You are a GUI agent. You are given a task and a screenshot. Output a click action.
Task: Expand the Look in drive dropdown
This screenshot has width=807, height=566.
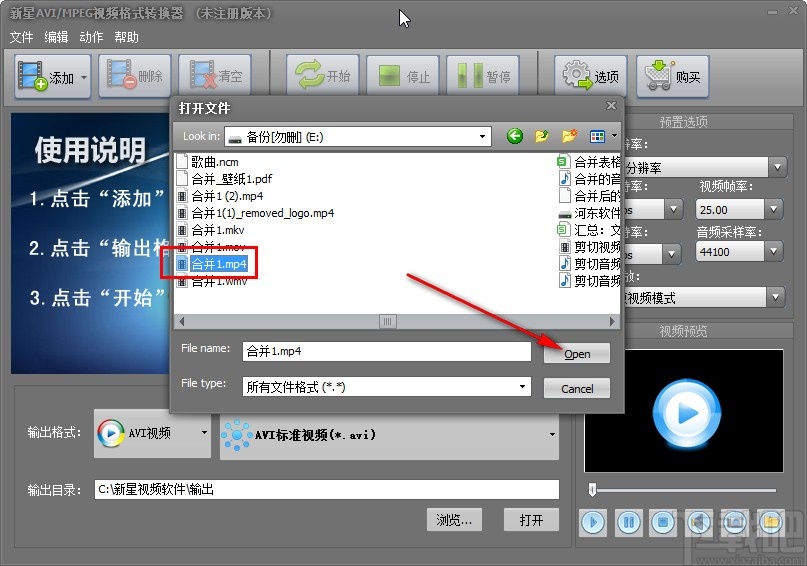click(482, 137)
